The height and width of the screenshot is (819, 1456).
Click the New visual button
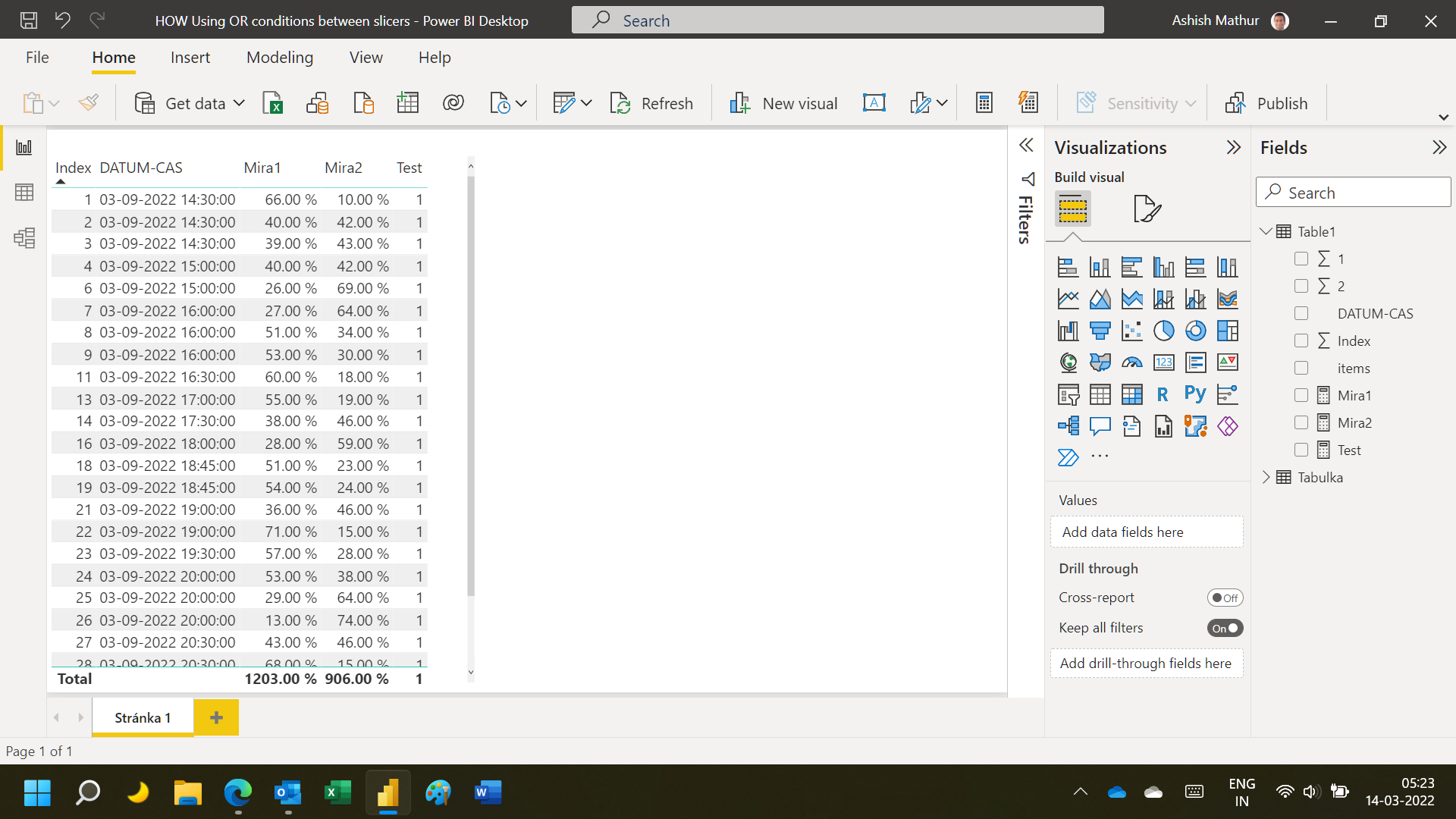coord(783,103)
